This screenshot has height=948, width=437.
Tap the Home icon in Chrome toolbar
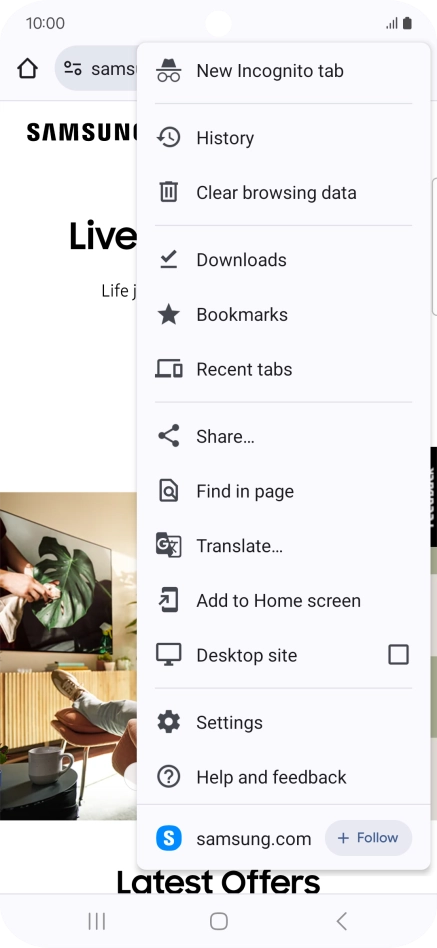pyautogui.click(x=27, y=69)
